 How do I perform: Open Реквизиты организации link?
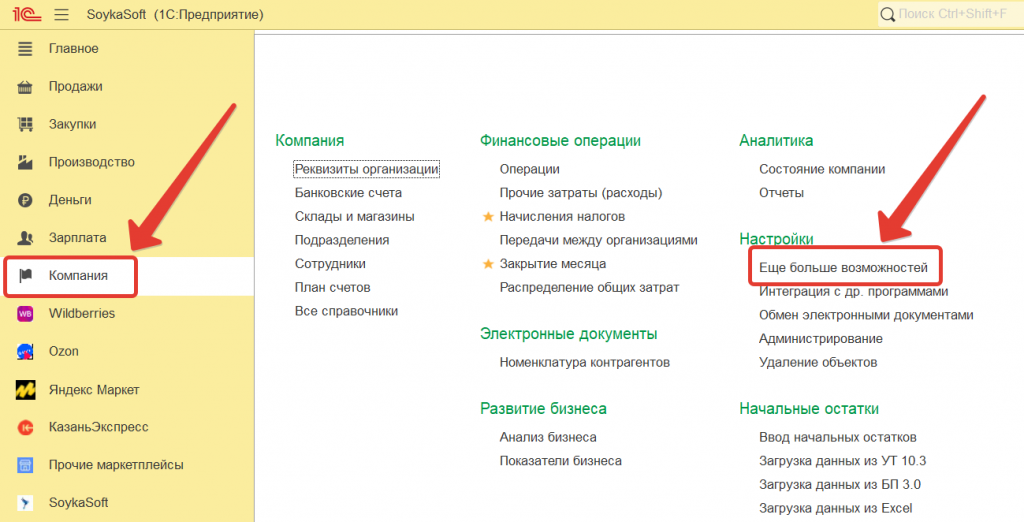[x=366, y=170]
